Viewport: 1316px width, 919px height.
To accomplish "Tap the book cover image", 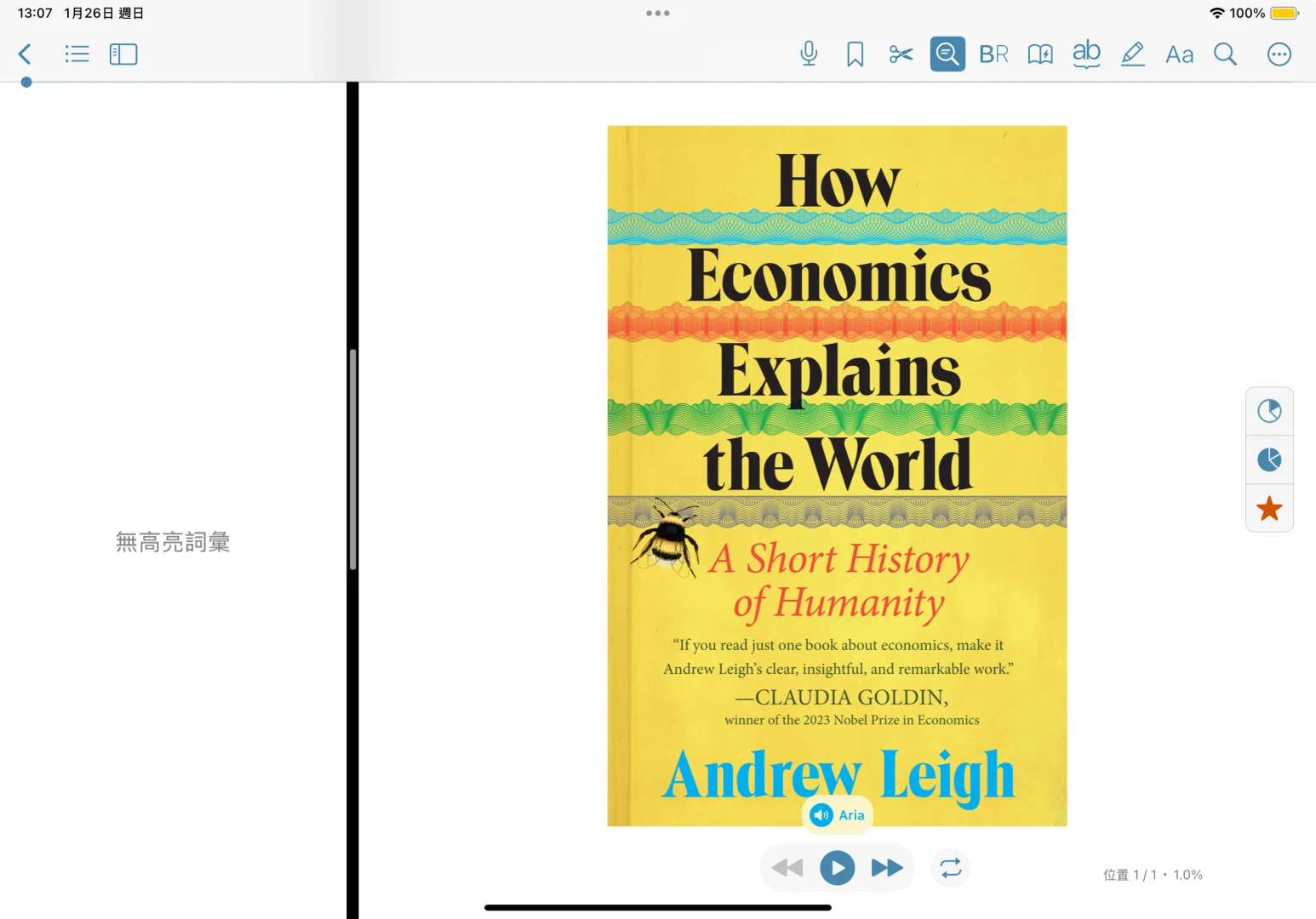I will click(837, 476).
